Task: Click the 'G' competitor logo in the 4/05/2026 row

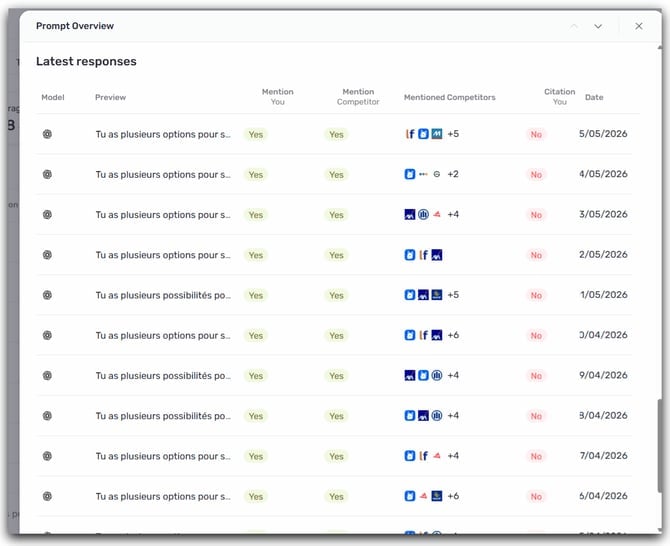Action: [437, 174]
